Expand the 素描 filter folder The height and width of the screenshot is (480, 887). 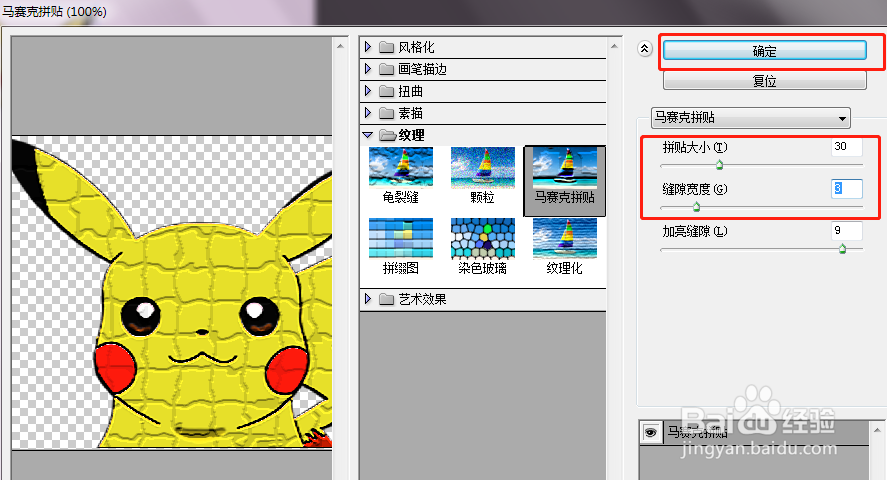tap(368, 113)
